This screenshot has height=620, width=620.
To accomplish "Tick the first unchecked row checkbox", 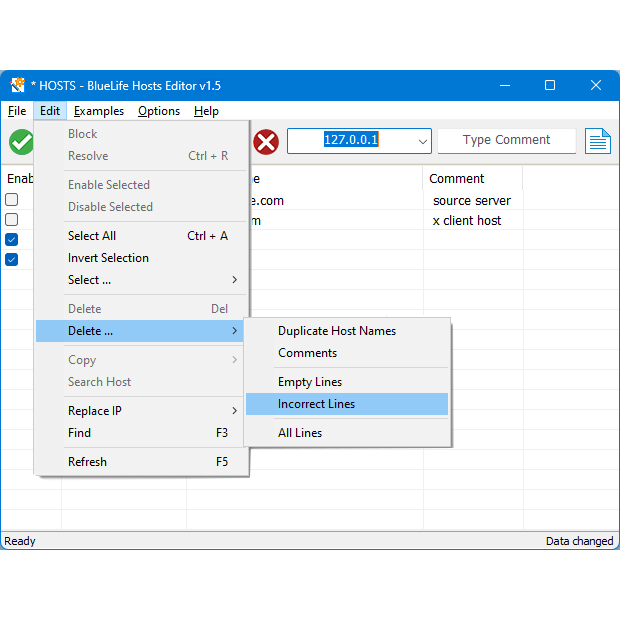I will click(11, 199).
